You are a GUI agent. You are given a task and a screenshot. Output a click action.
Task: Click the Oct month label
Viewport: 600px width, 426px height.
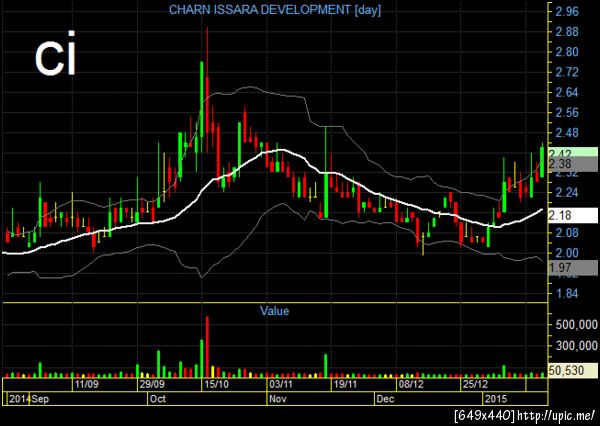[x=158, y=399]
